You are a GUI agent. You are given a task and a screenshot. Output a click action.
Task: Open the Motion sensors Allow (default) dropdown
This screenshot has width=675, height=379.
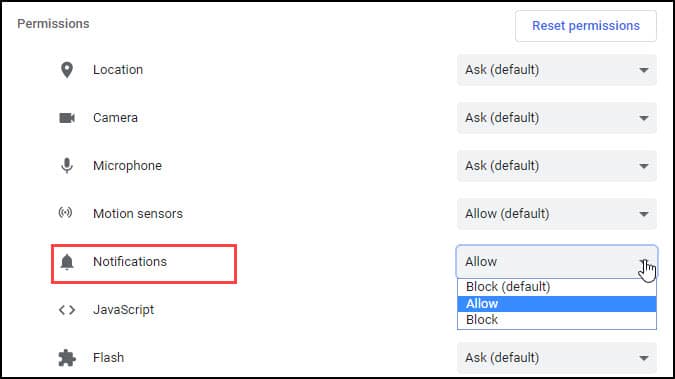point(557,214)
